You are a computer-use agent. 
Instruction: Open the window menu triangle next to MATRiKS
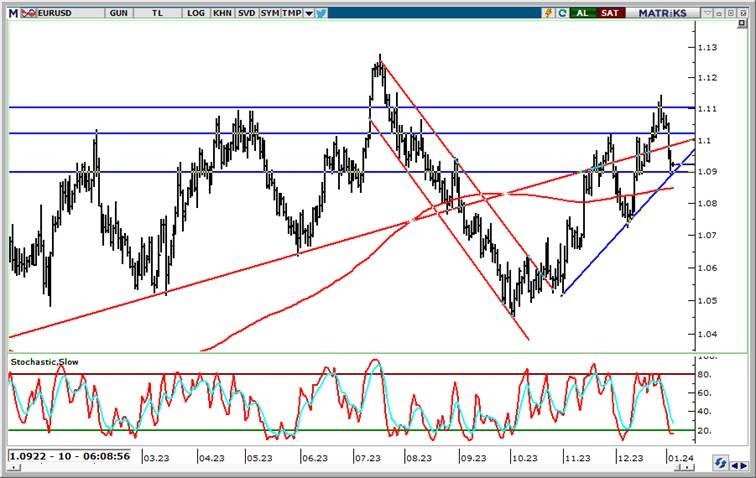click(707, 13)
